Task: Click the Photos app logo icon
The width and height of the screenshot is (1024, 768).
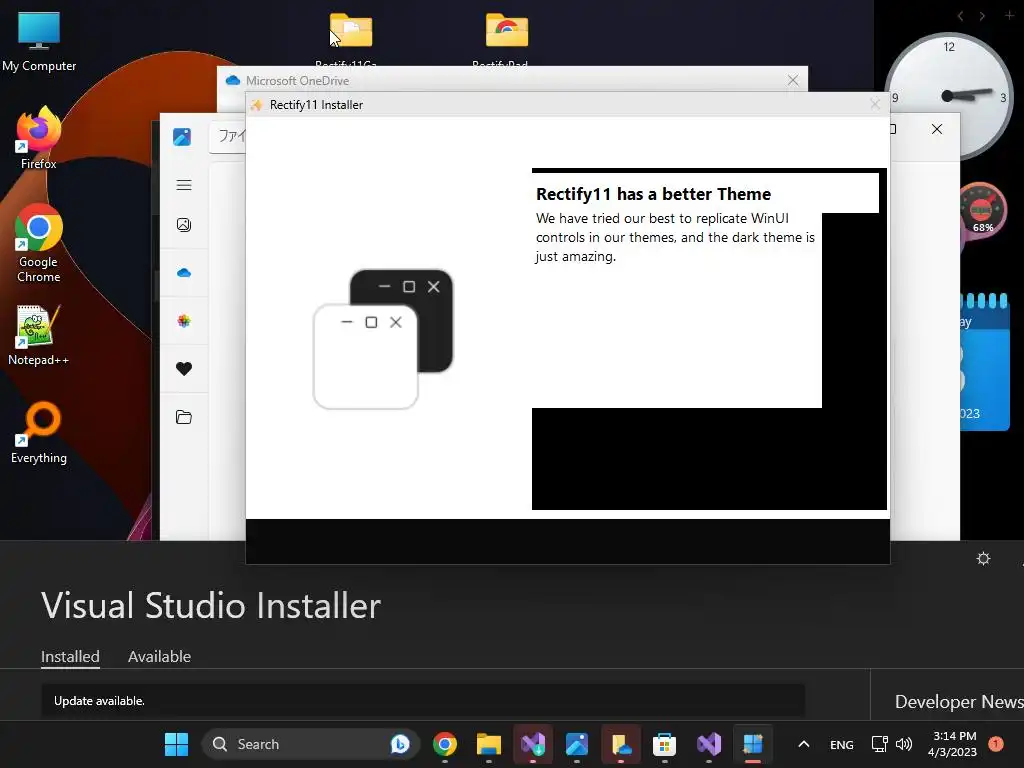Action: pyautogui.click(x=182, y=136)
